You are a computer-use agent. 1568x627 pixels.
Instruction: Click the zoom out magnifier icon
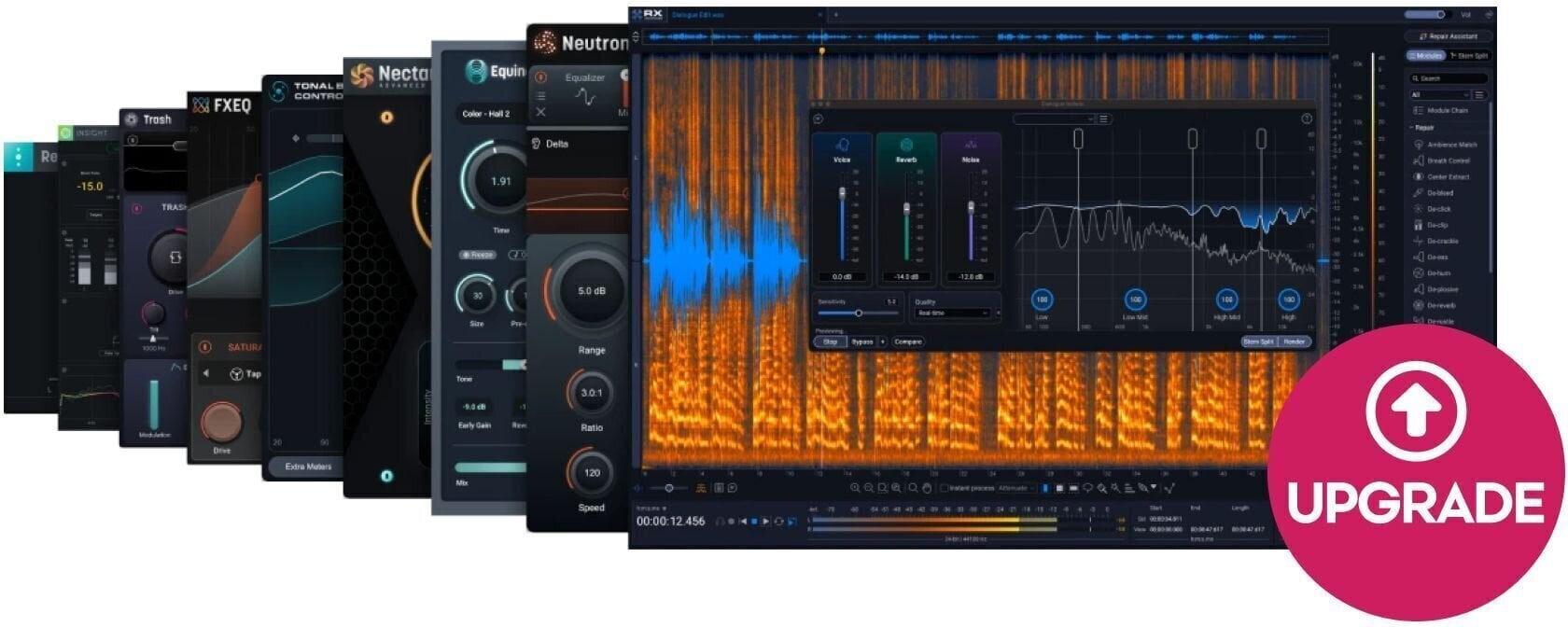click(869, 488)
